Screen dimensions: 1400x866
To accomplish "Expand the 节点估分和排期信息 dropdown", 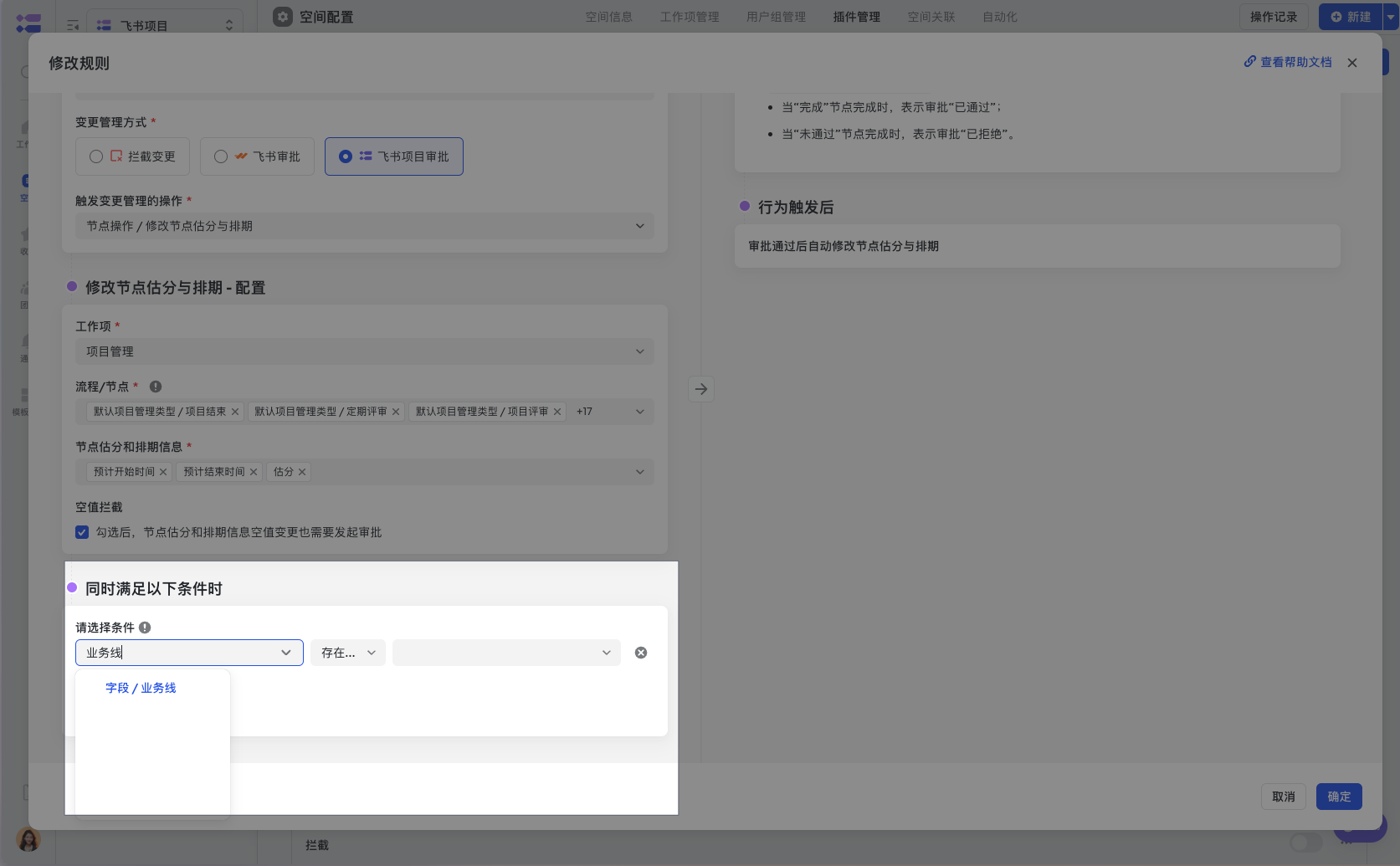I will tap(639, 472).
